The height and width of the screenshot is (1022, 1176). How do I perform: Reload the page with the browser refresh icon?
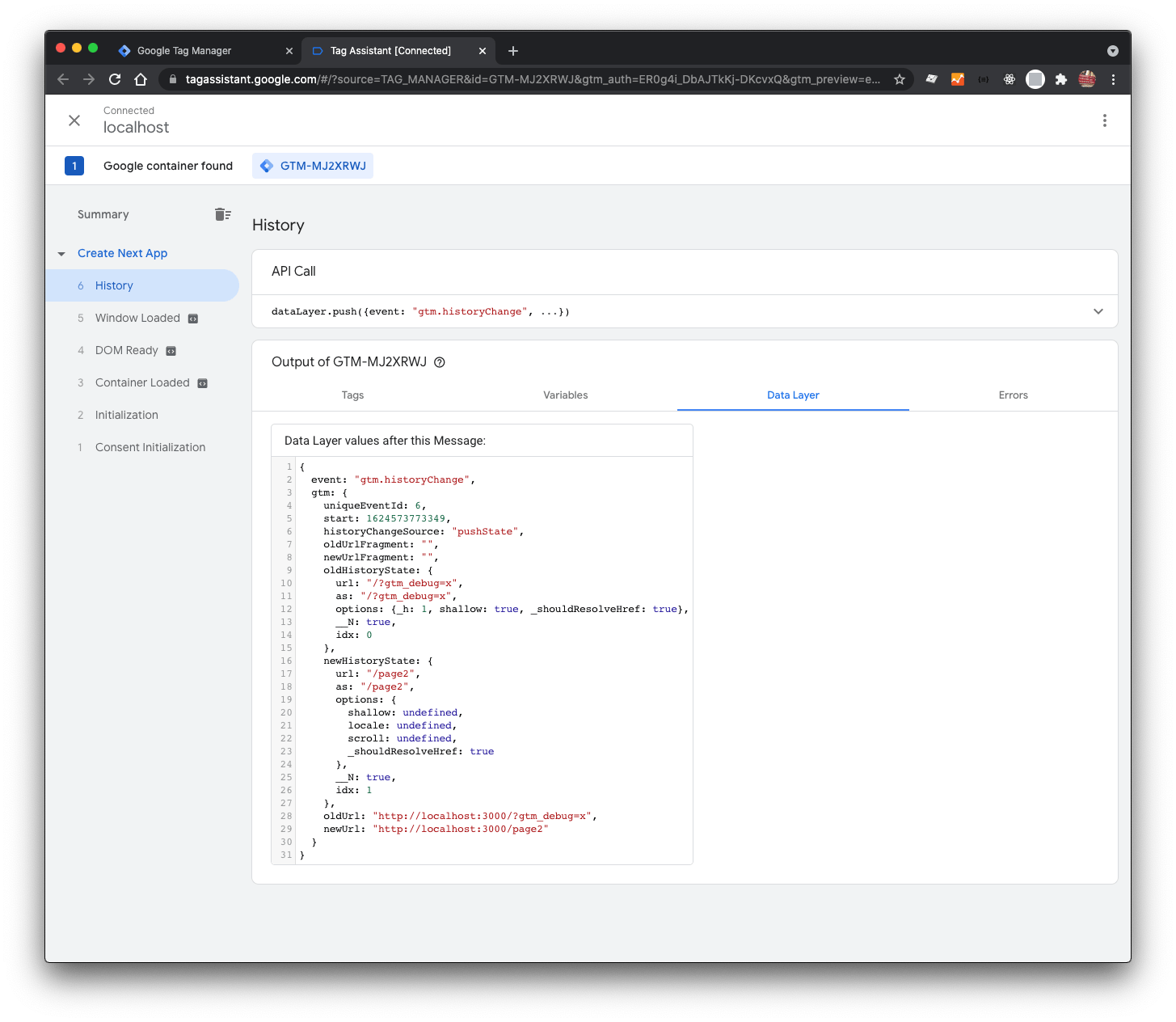115,79
